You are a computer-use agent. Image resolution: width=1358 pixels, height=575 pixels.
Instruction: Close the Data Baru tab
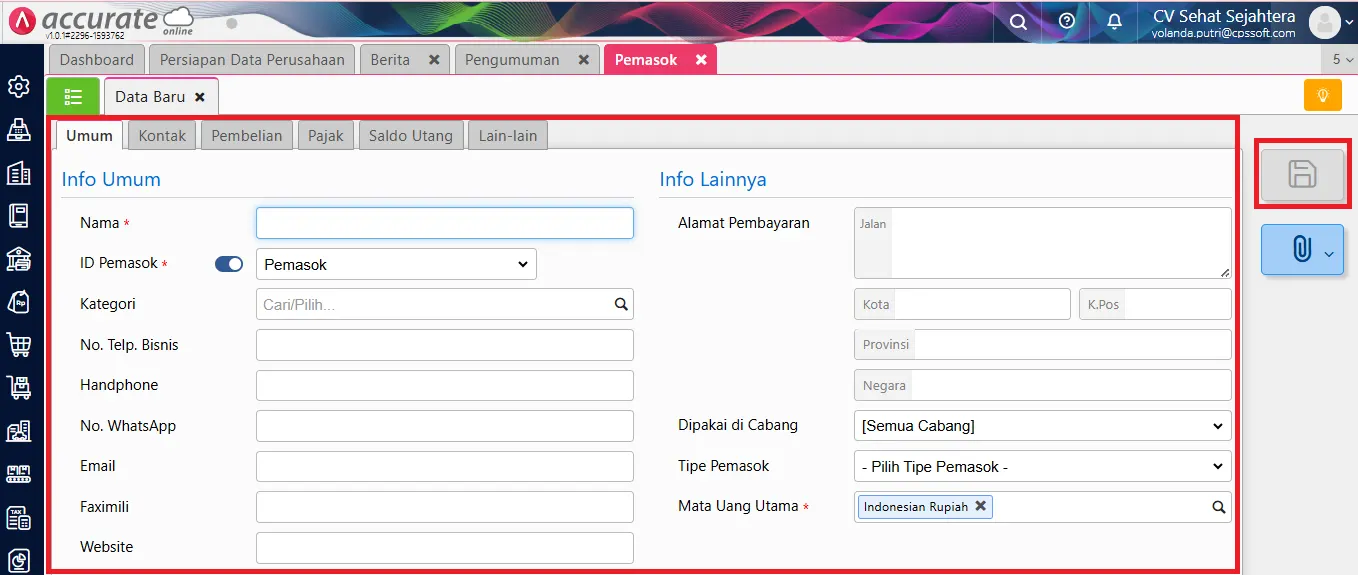pyautogui.click(x=200, y=97)
